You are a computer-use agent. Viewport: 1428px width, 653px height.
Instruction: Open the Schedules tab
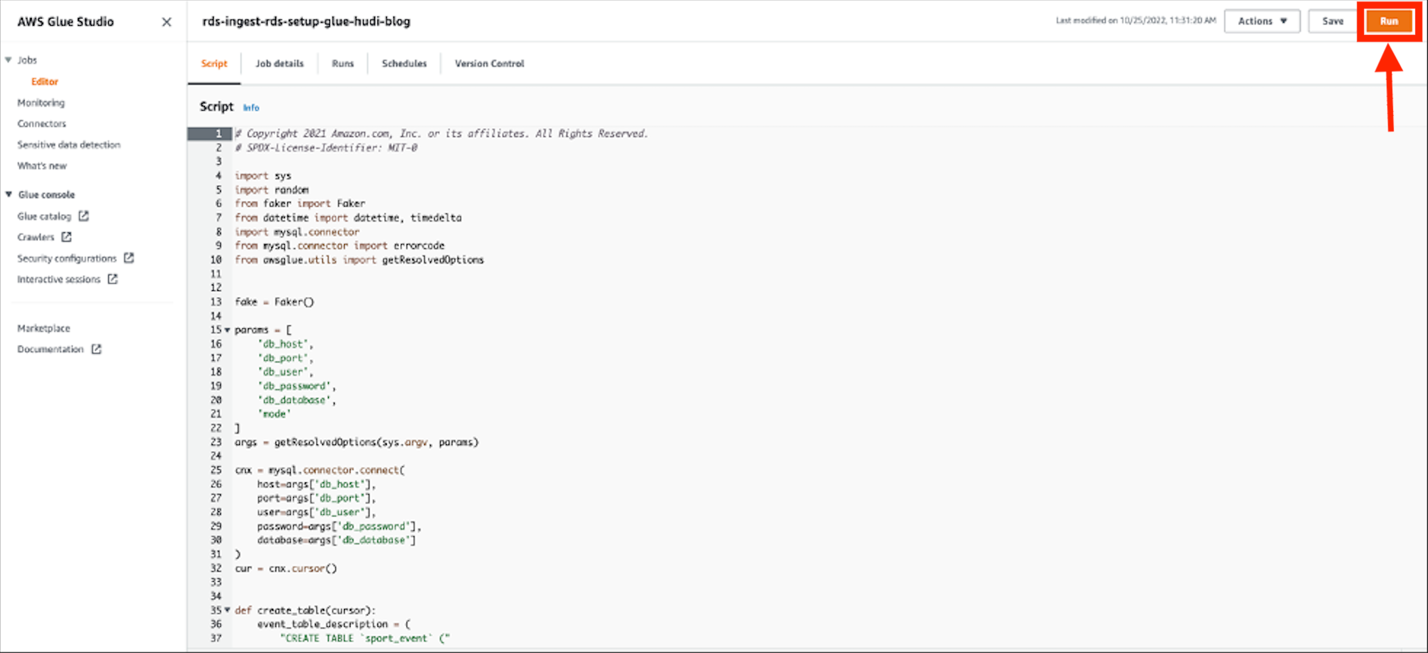[x=404, y=63]
